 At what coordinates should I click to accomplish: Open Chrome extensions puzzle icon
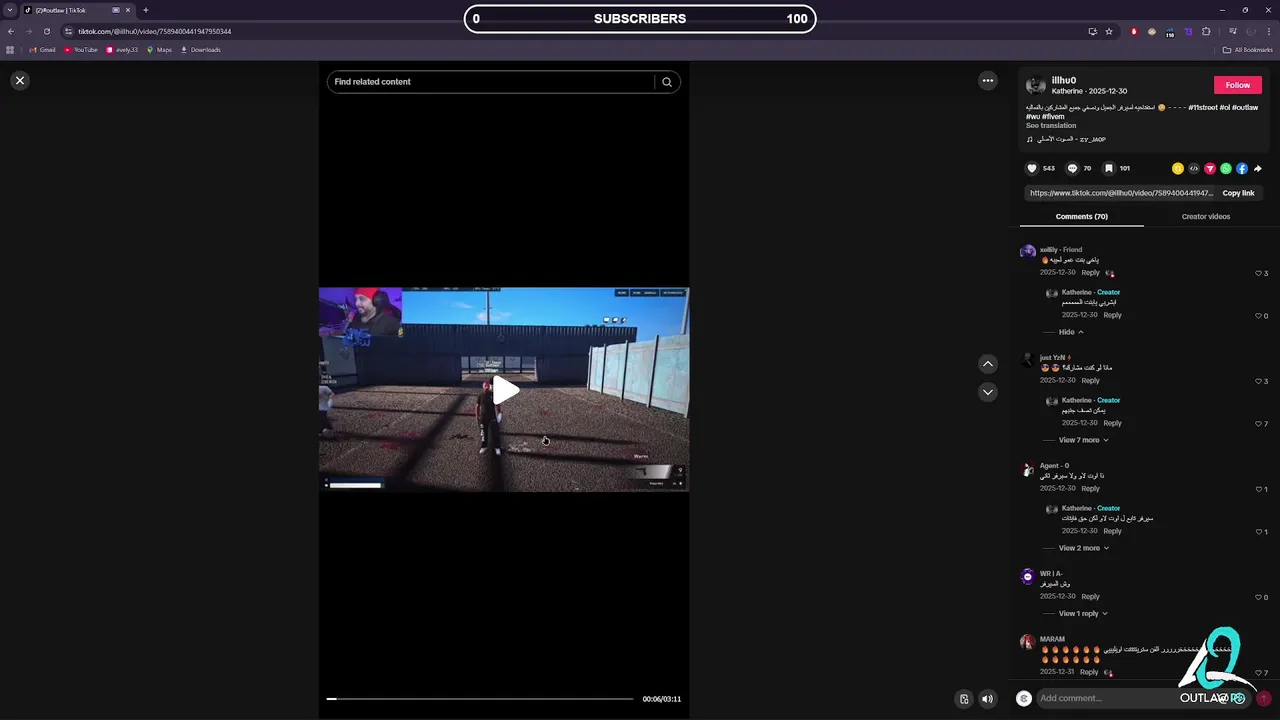pos(1206,31)
